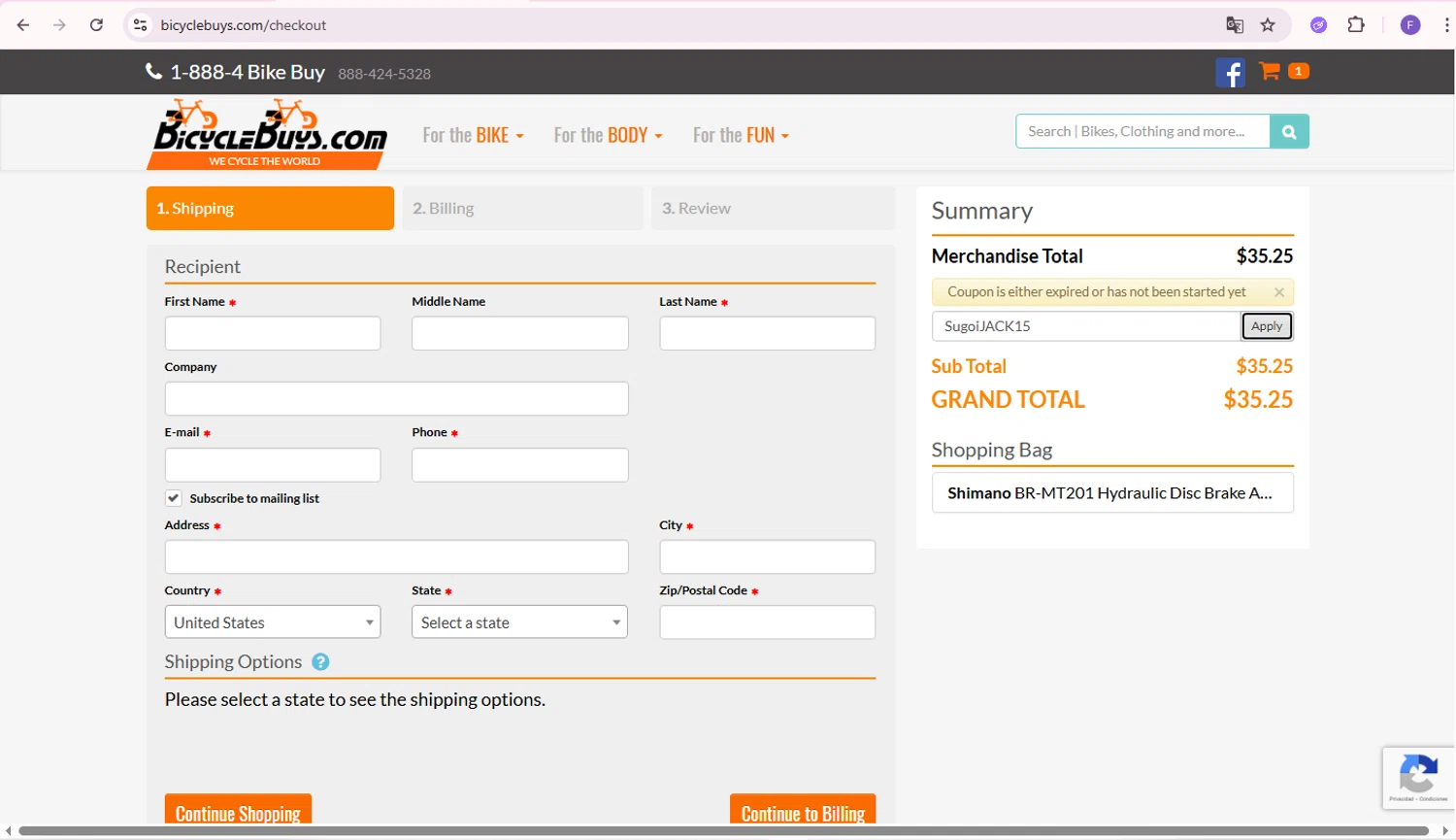Image resolution: width=1456 pixels, height=840 pixels.
Task: Select the 2. Billing step tab
Action: point(522,208)
